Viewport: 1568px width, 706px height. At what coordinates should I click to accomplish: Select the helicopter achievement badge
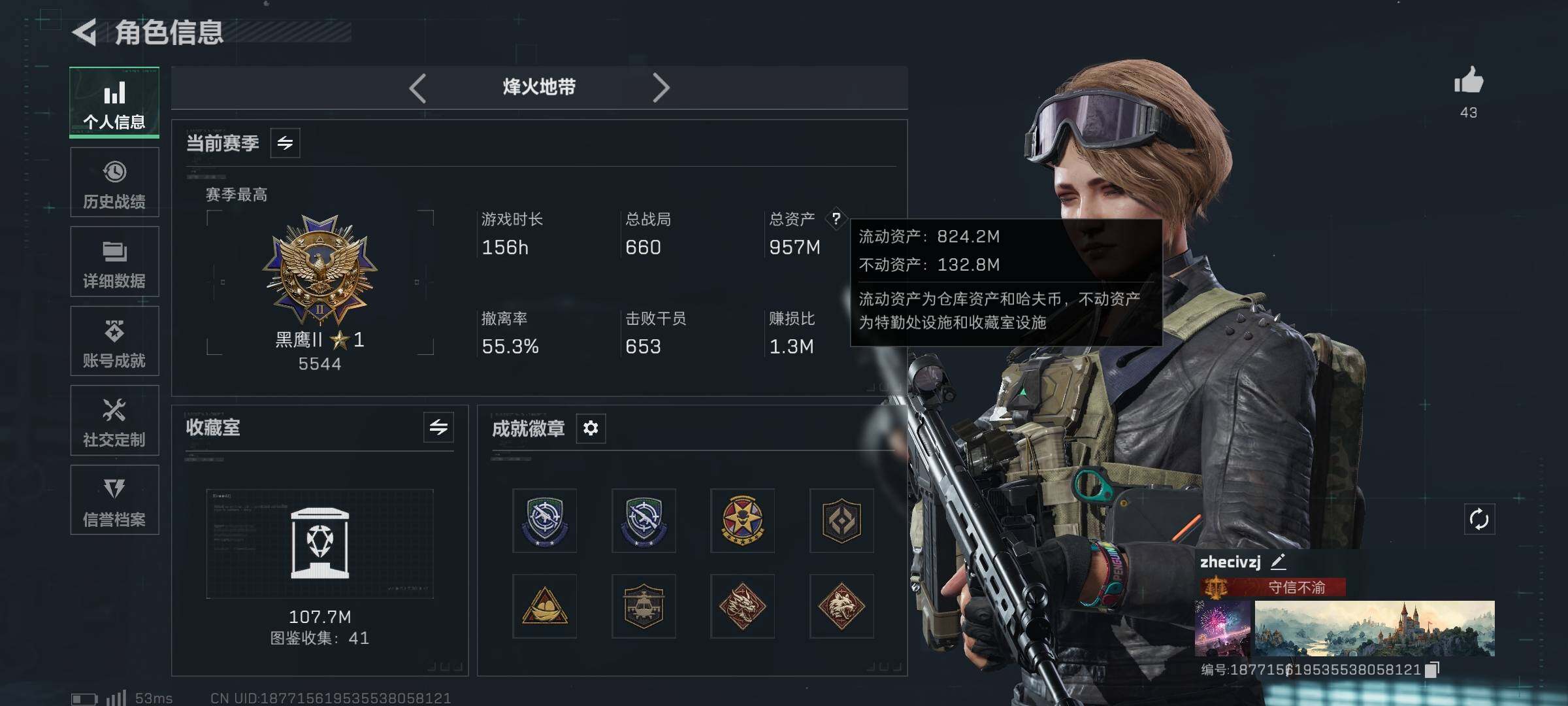644,606
